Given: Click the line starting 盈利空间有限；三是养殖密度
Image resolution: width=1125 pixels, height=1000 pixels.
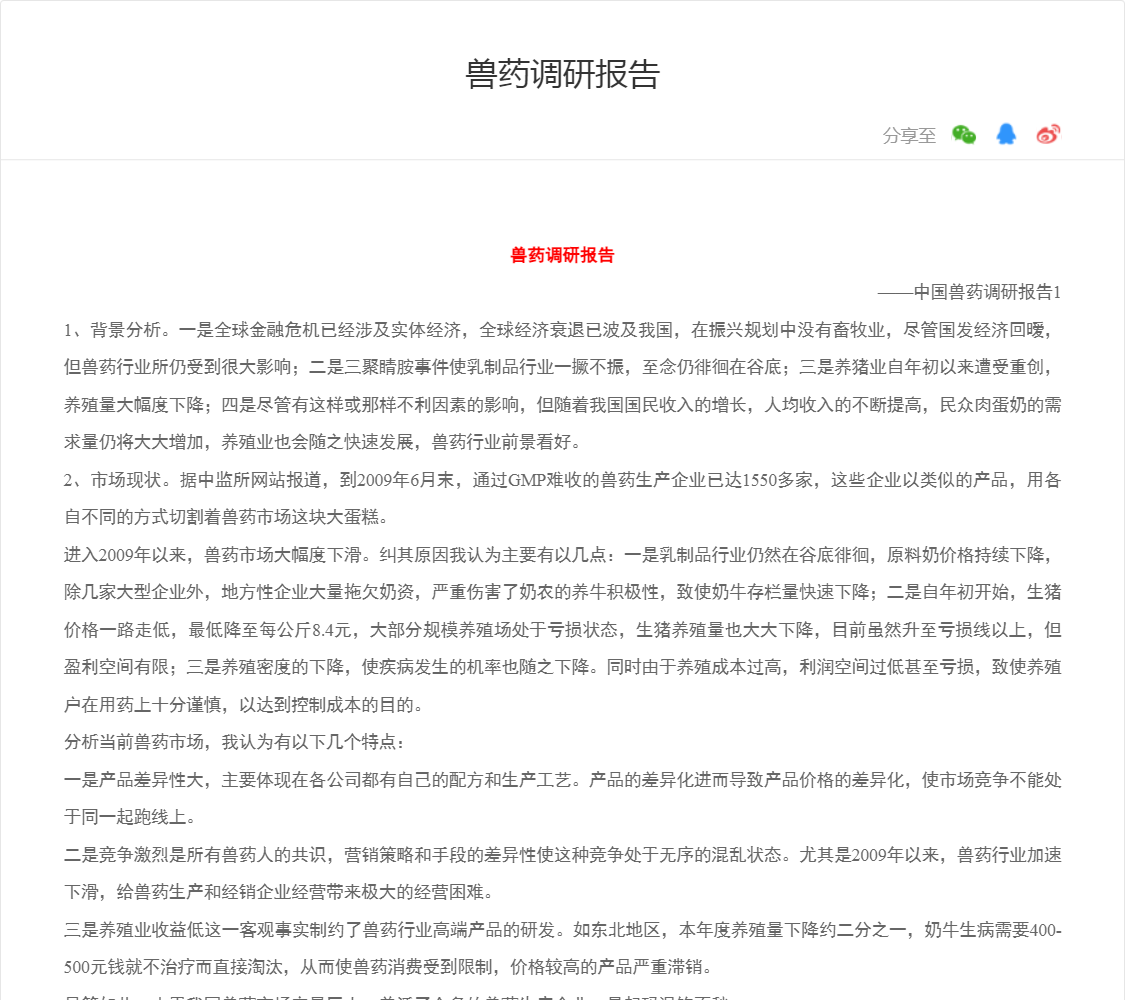Looking at the screenshot, I should coord(562,667).
